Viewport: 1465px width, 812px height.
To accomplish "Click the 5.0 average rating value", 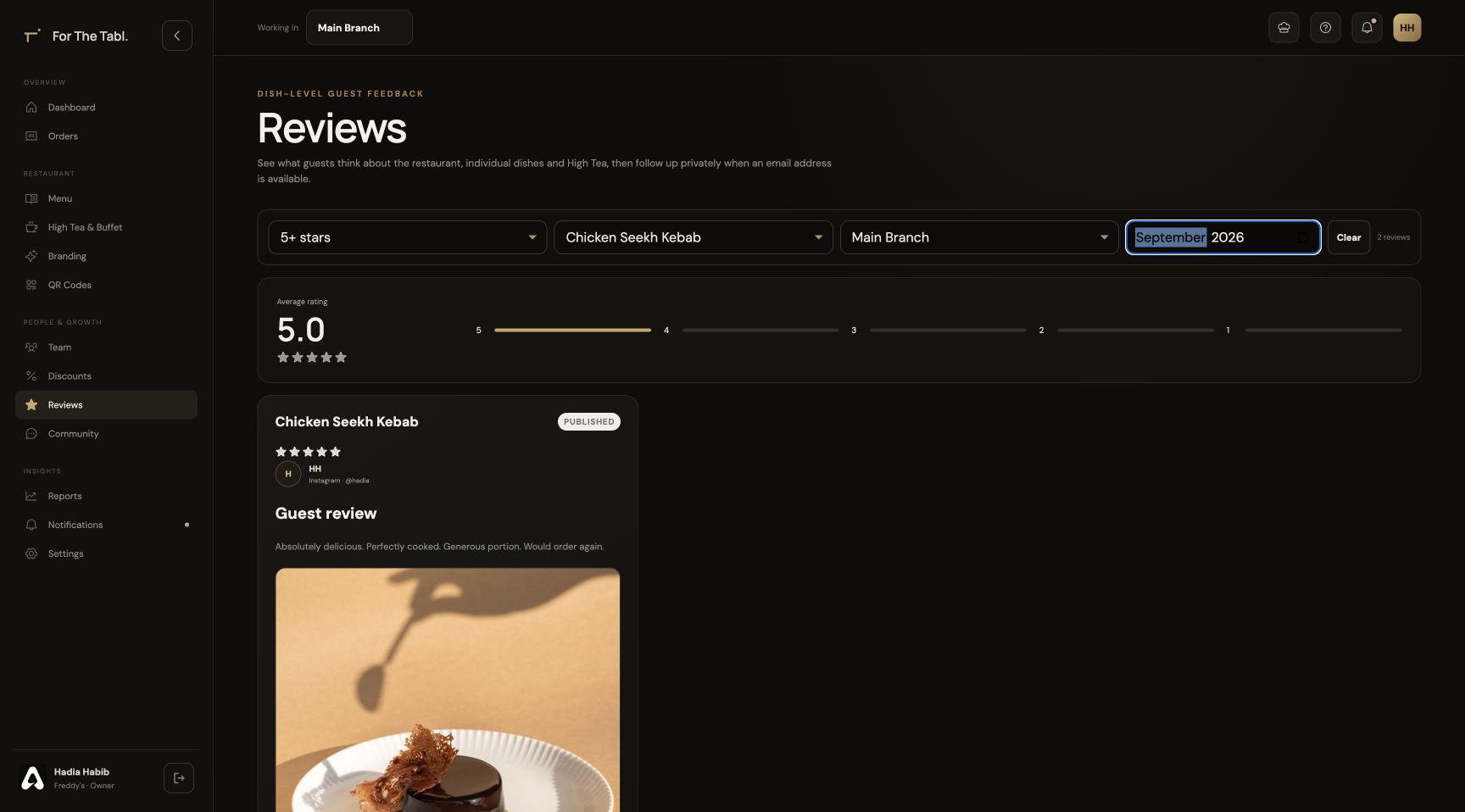I will (301, 330).
